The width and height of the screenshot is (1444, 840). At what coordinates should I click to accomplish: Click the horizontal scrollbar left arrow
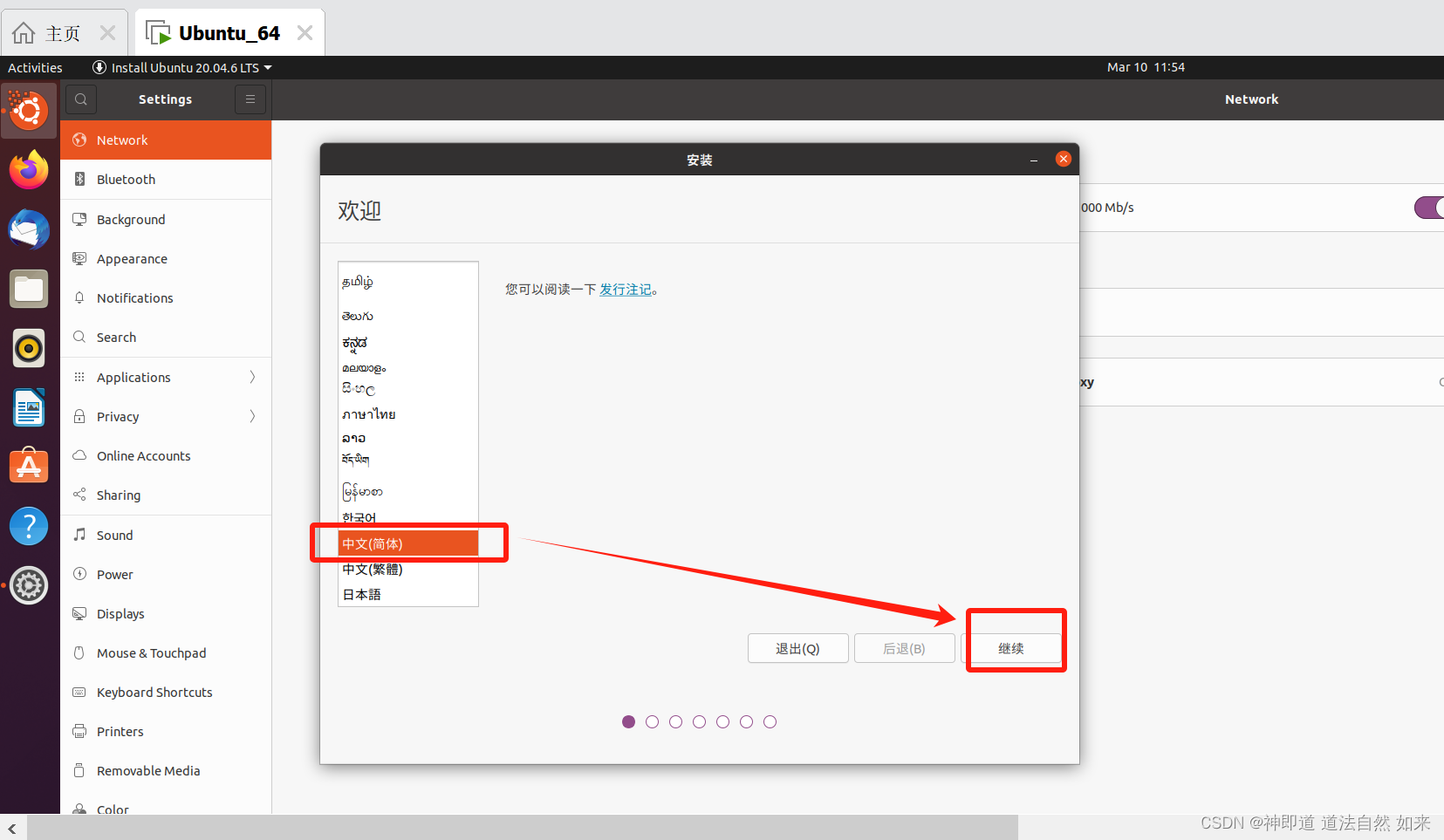tap(12, 829)
